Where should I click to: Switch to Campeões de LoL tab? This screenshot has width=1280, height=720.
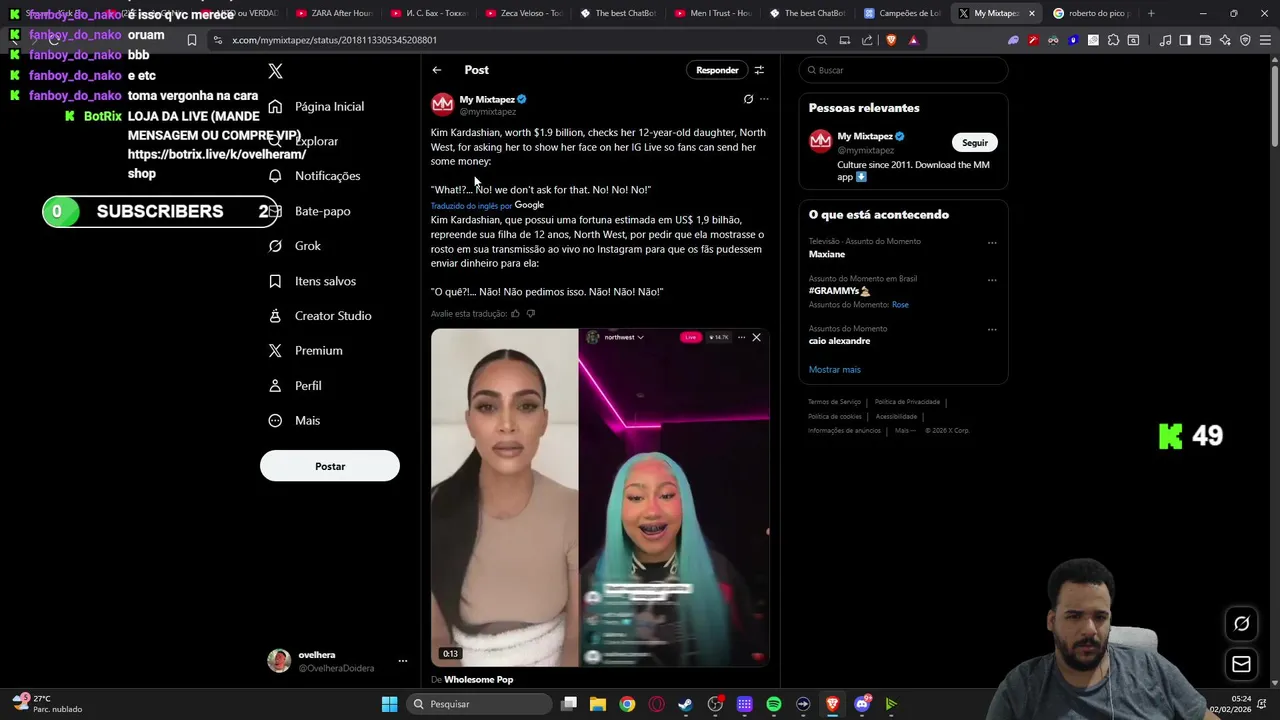901,13
